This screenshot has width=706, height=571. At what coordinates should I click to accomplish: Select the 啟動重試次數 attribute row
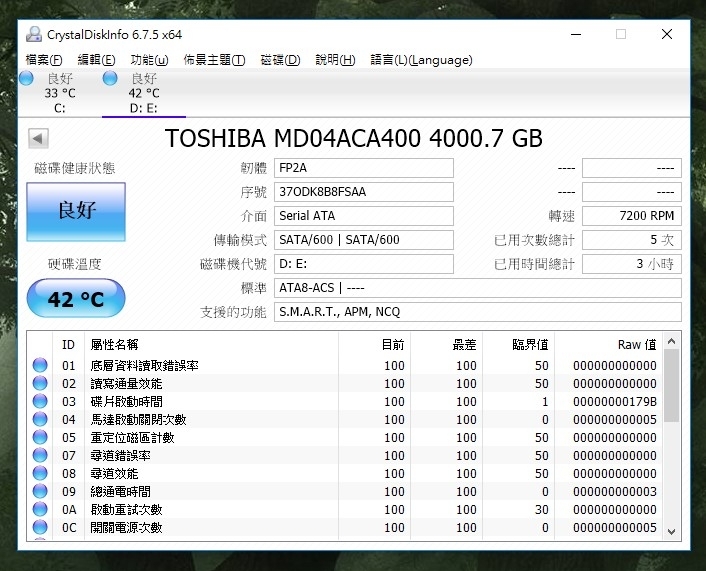click(x=345, y=509)
